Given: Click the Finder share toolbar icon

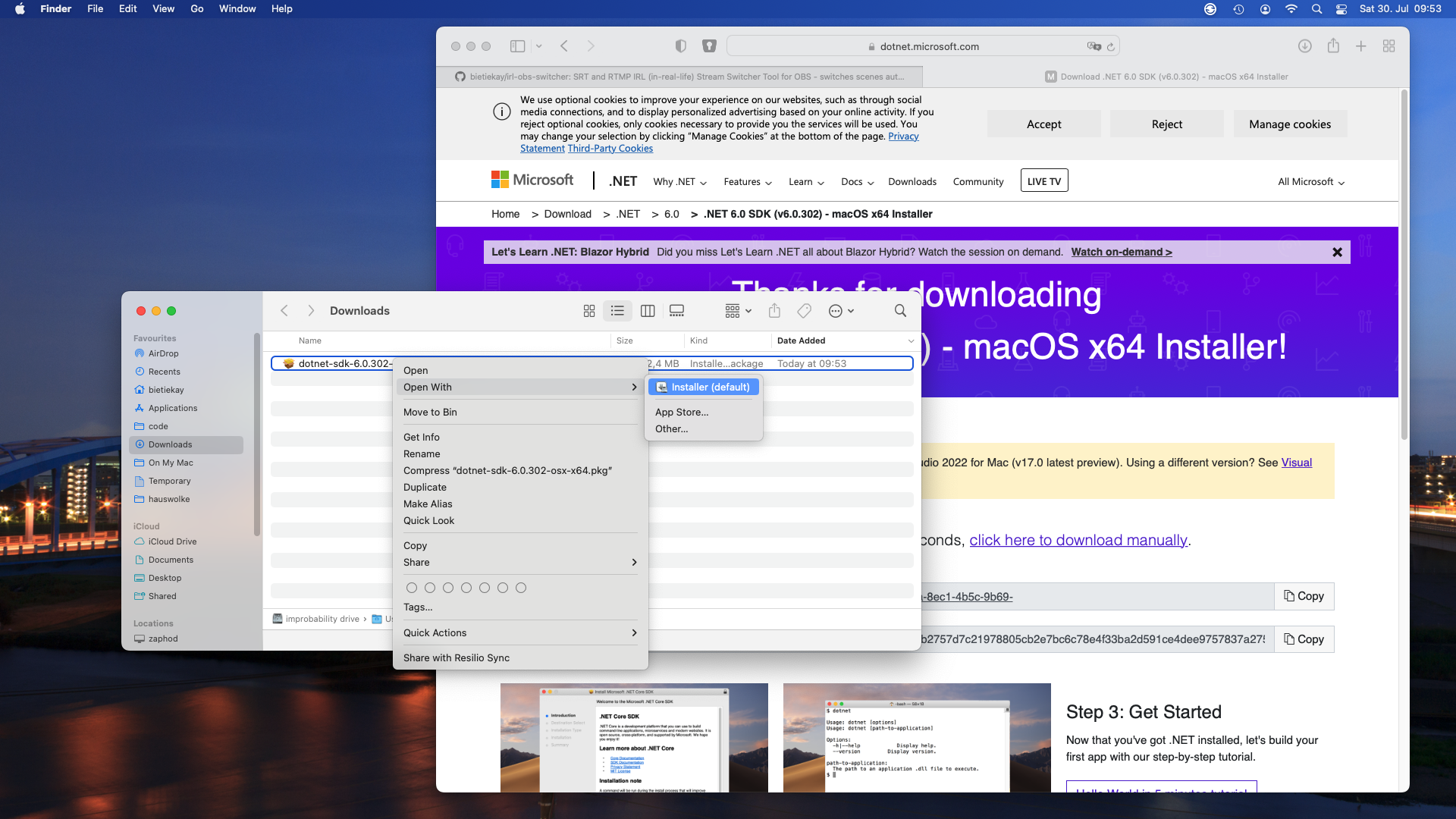Looking at the screenshot, I should click(x=774, y=311).
